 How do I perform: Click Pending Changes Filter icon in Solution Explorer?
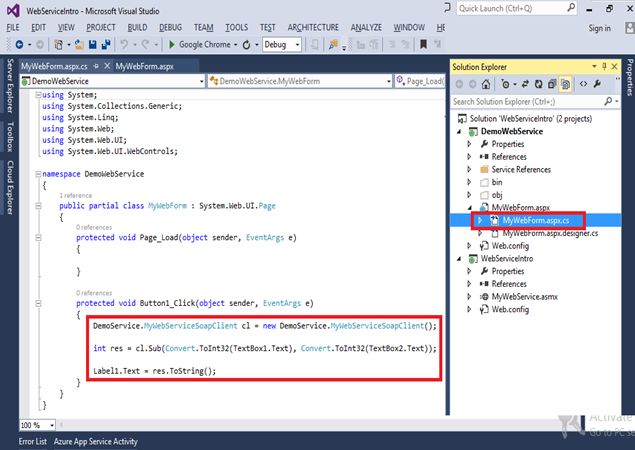click(505, 84)
